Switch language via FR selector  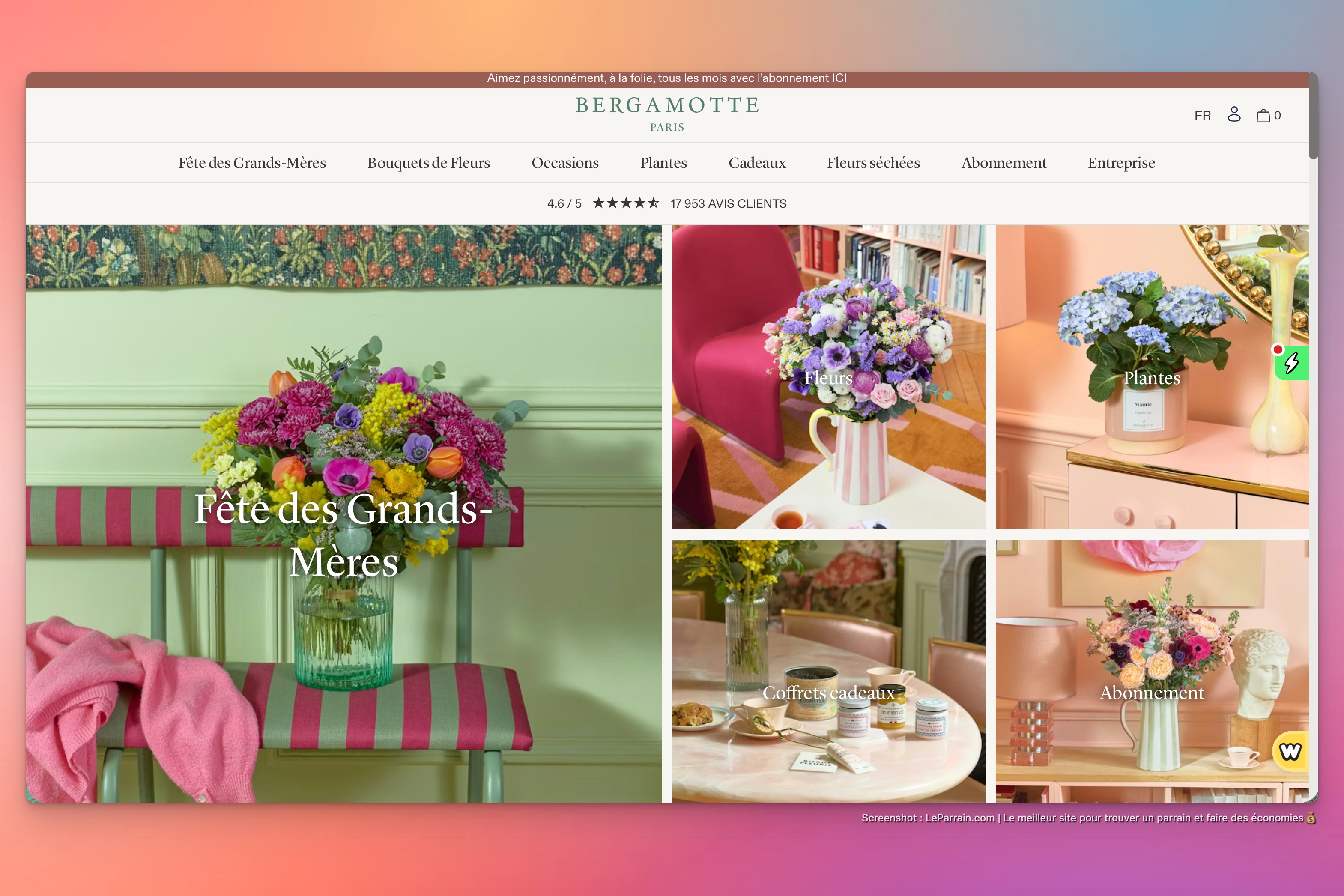(1202, 116)
